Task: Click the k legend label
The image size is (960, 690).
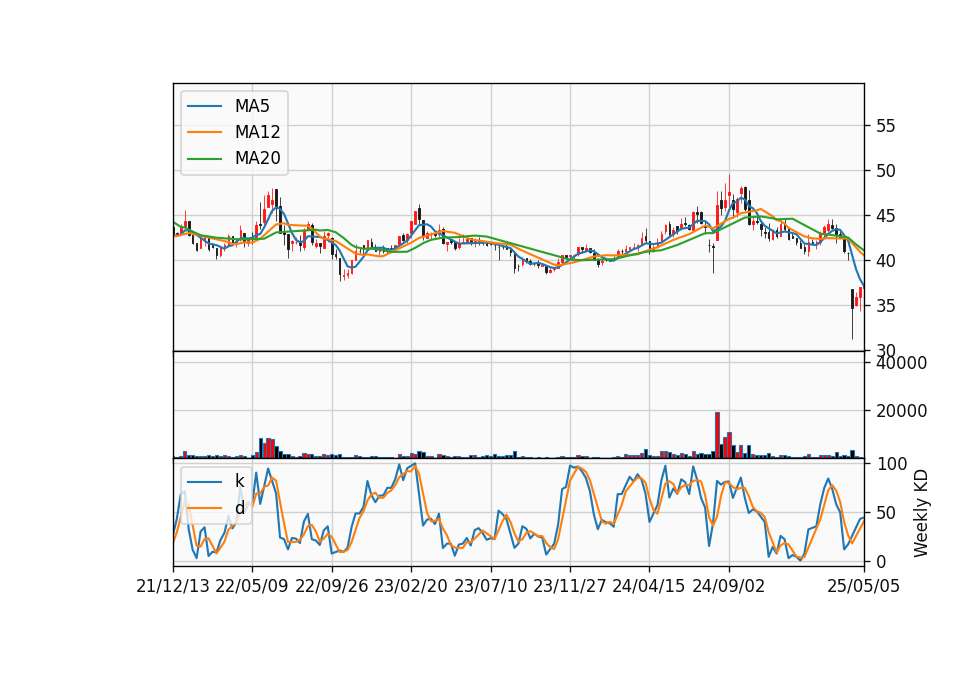Action: (239, 481)
